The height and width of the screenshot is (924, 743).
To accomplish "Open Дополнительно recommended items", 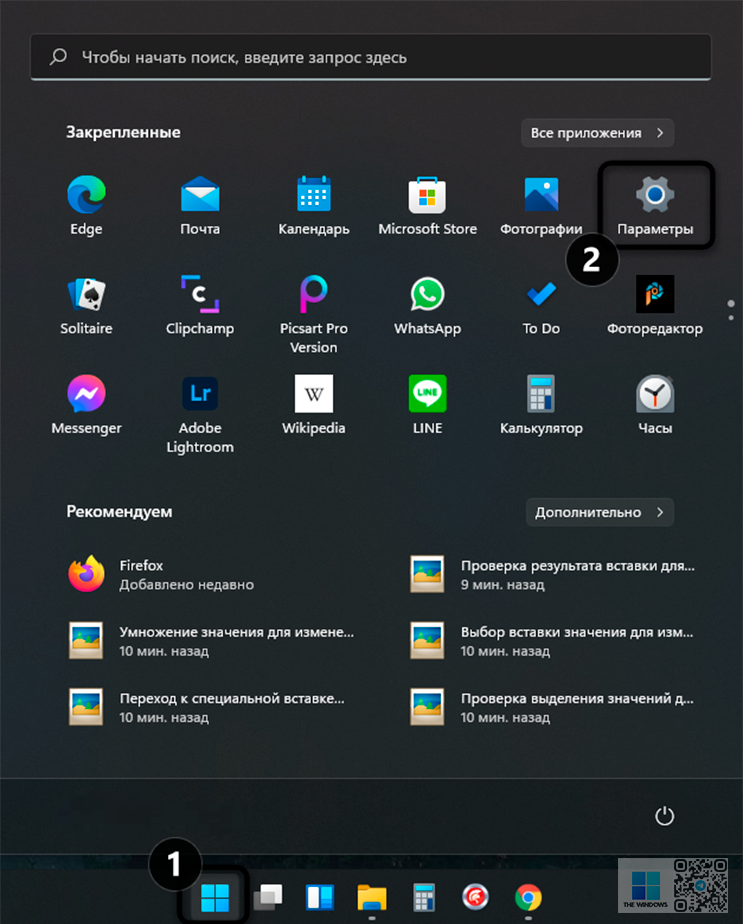I will point(600,512).
